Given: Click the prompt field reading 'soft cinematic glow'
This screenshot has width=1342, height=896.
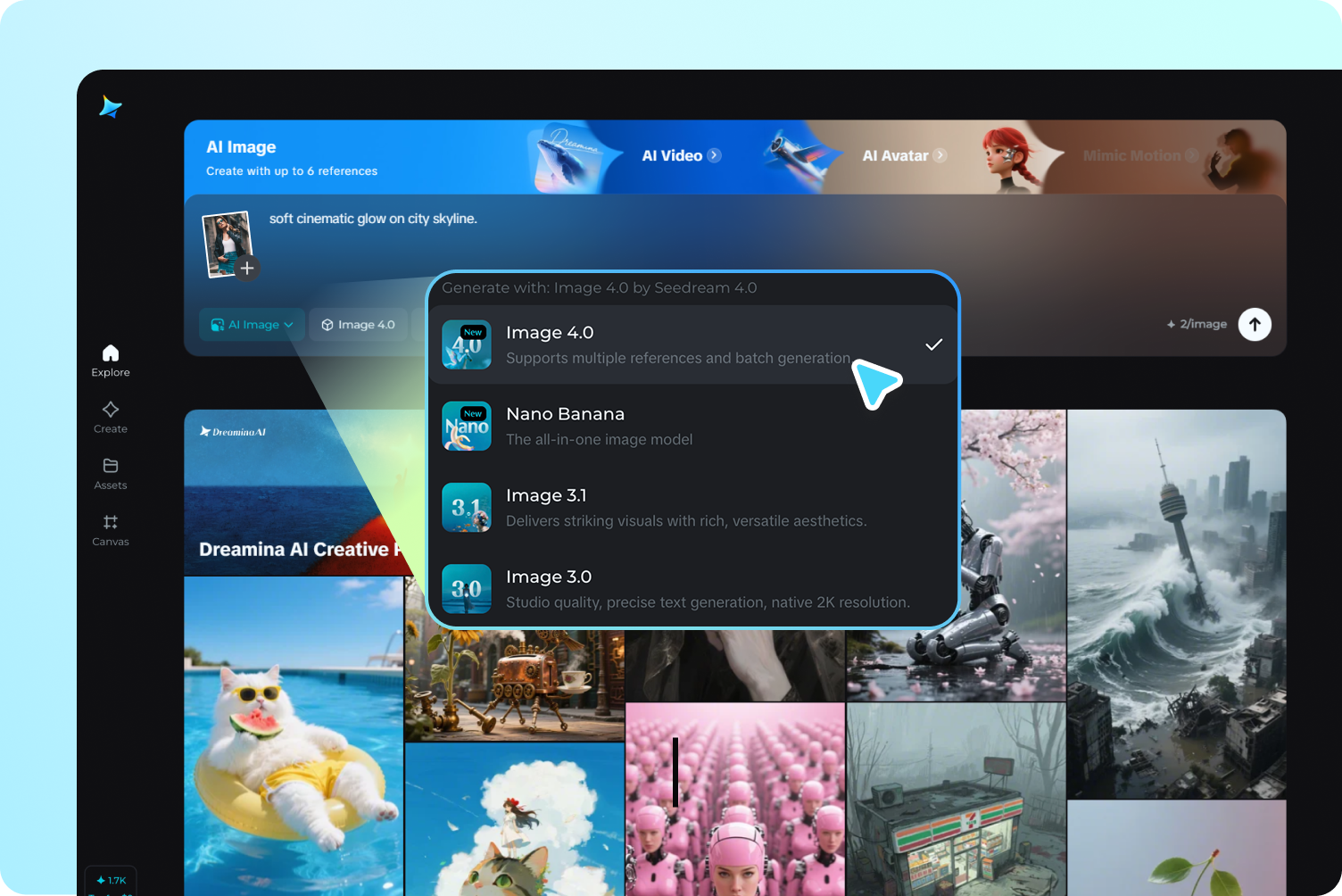Looking at the screenshot, I should pos(373,219).
